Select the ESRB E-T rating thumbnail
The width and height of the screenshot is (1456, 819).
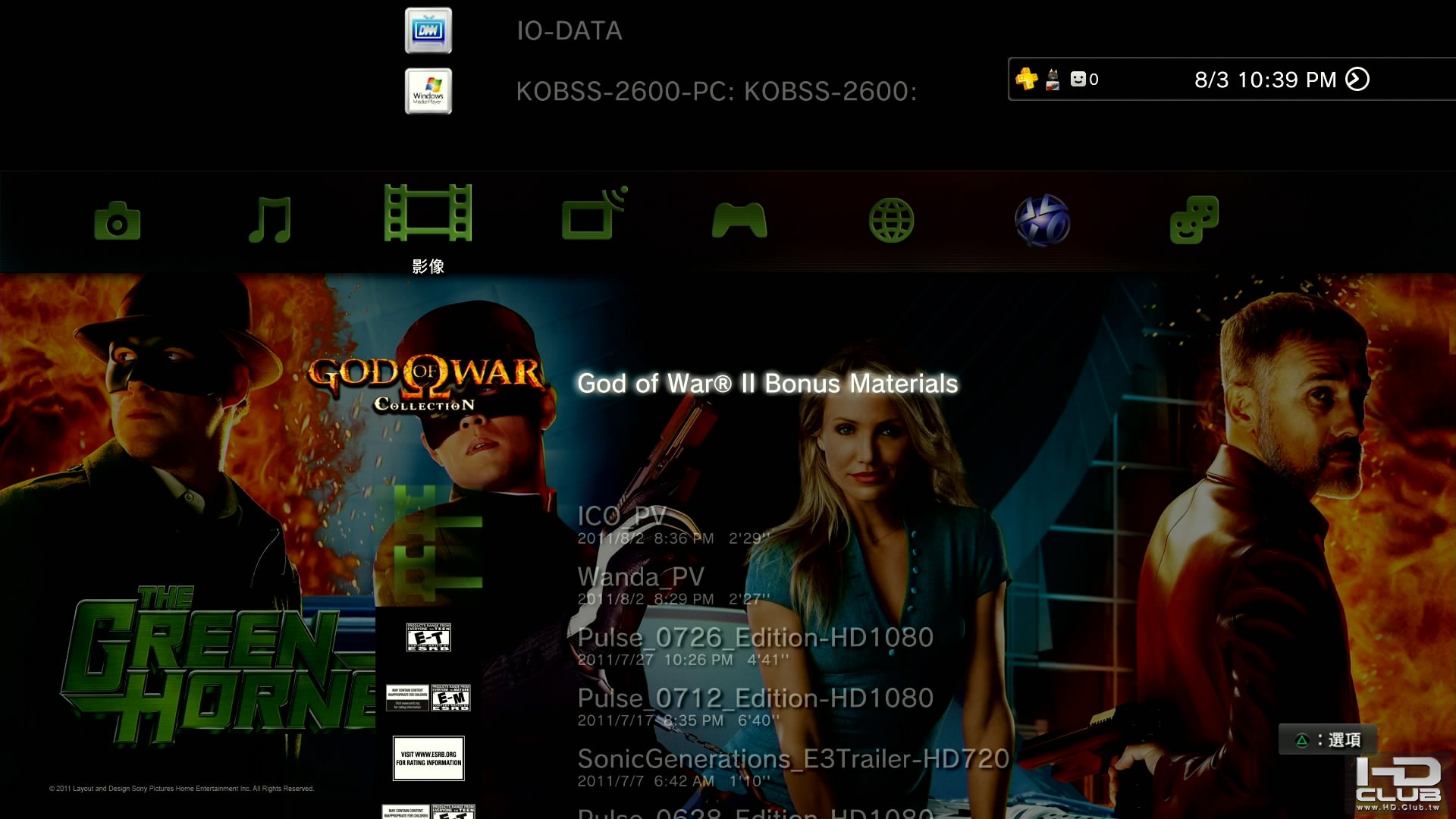428,637
